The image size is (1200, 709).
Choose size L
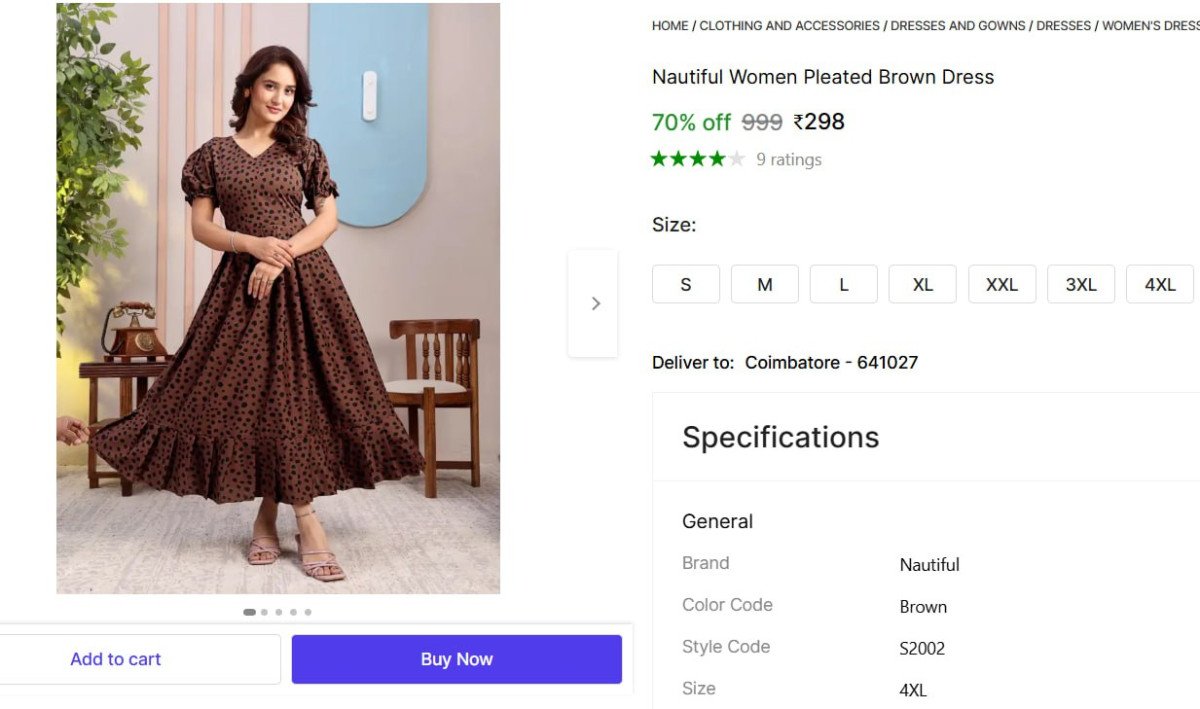point(844,284)
